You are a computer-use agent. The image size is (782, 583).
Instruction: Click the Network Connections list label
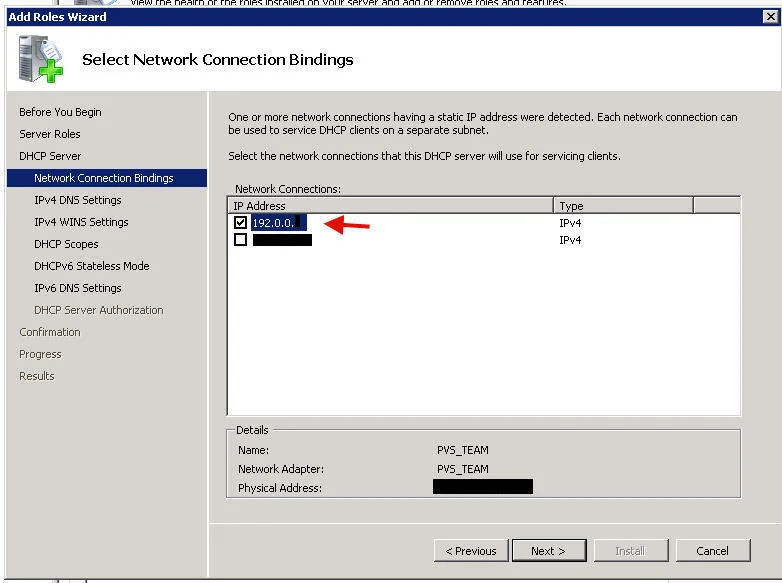coord(288,189)
